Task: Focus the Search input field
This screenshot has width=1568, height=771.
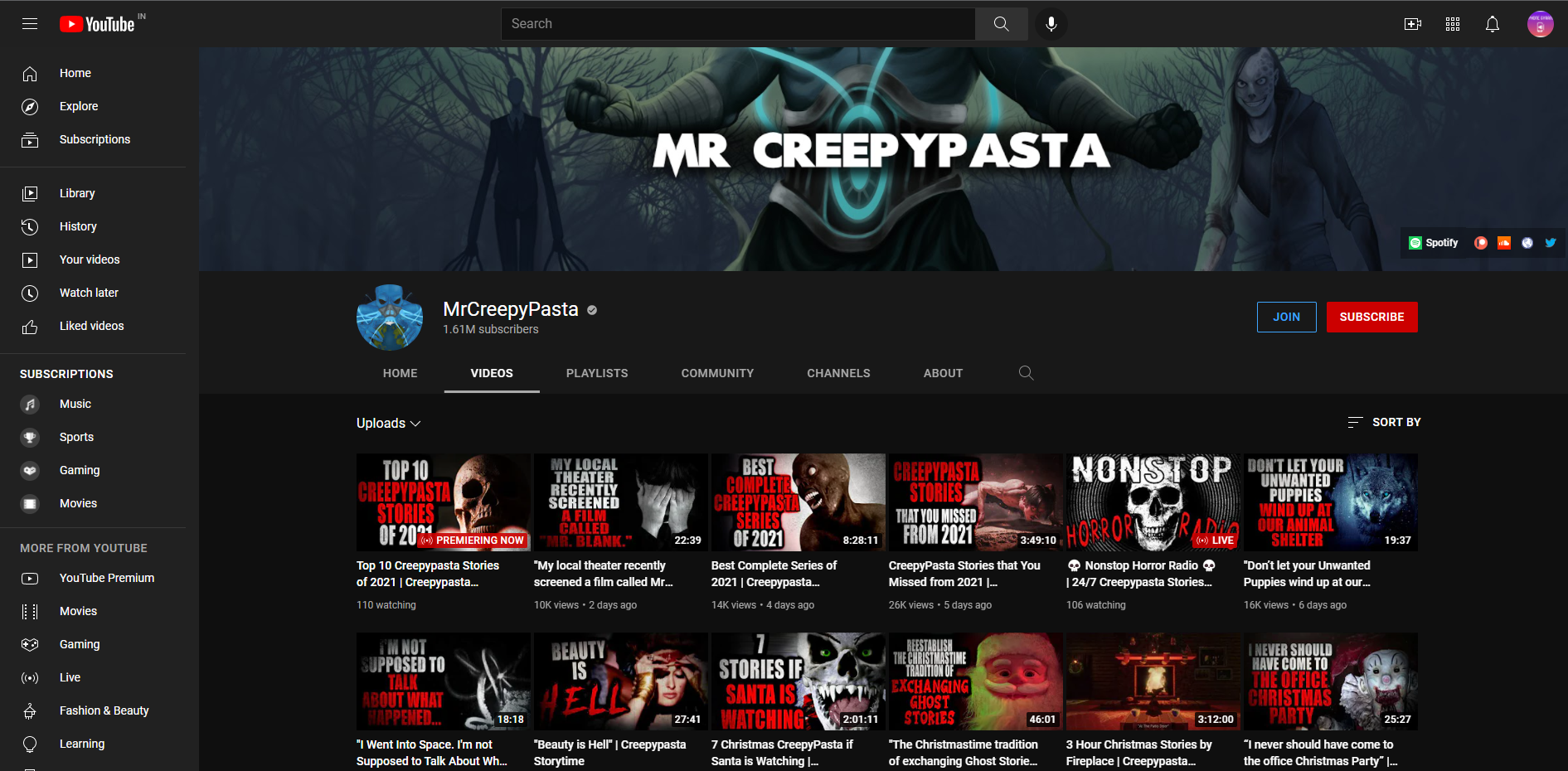Action: [x=738, y=24]
